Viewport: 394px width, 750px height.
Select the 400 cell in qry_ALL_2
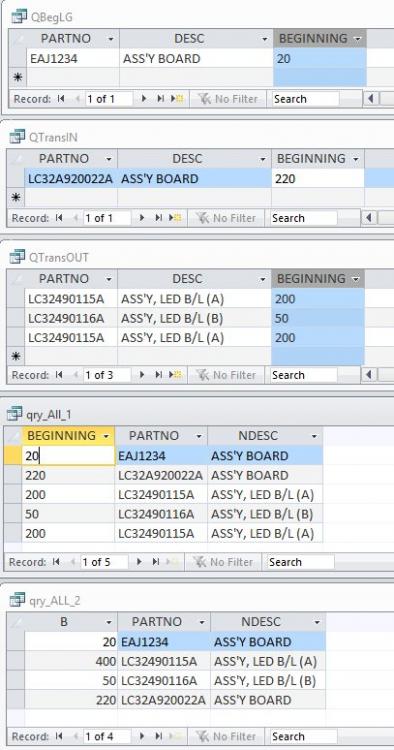pyautogui.click(x=71, y=662)
